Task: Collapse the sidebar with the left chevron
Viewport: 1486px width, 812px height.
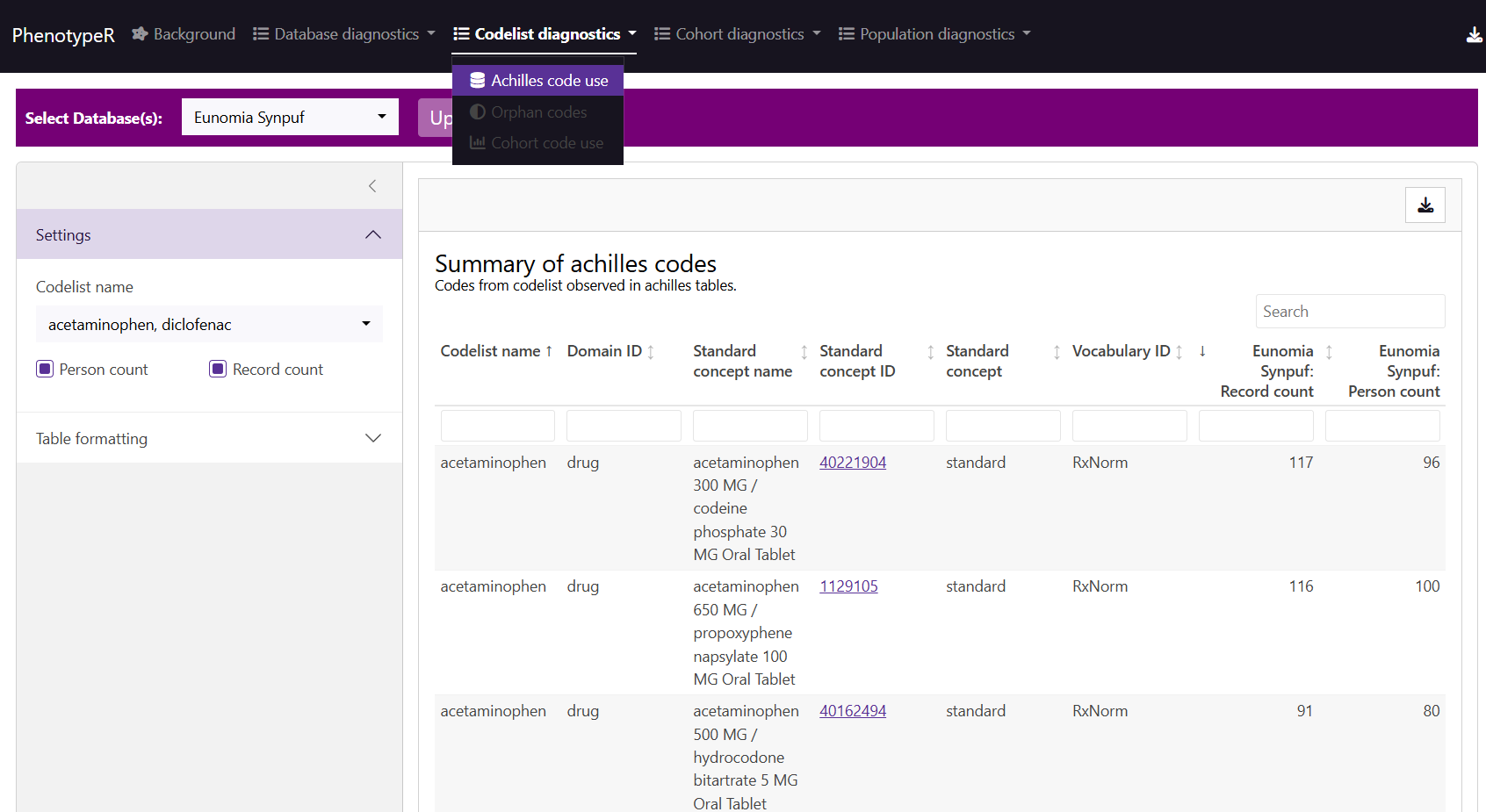Action: point(372,186)
